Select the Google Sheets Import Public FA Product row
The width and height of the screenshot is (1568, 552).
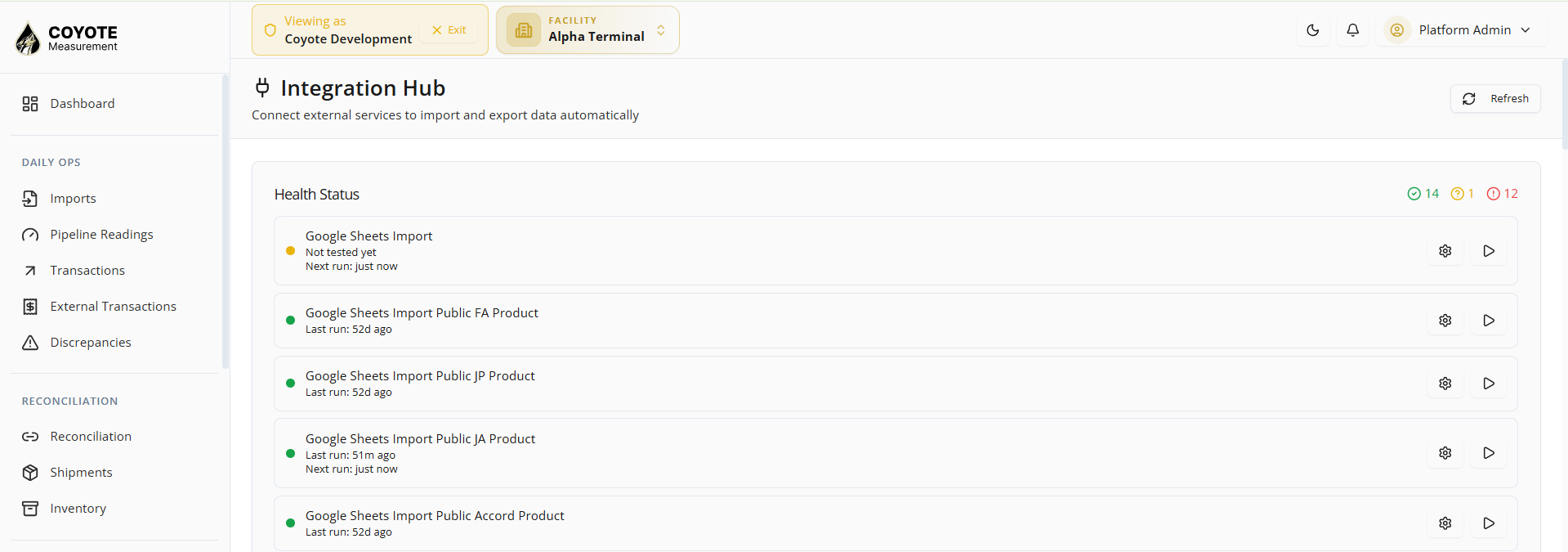click(x=896, y=321)
